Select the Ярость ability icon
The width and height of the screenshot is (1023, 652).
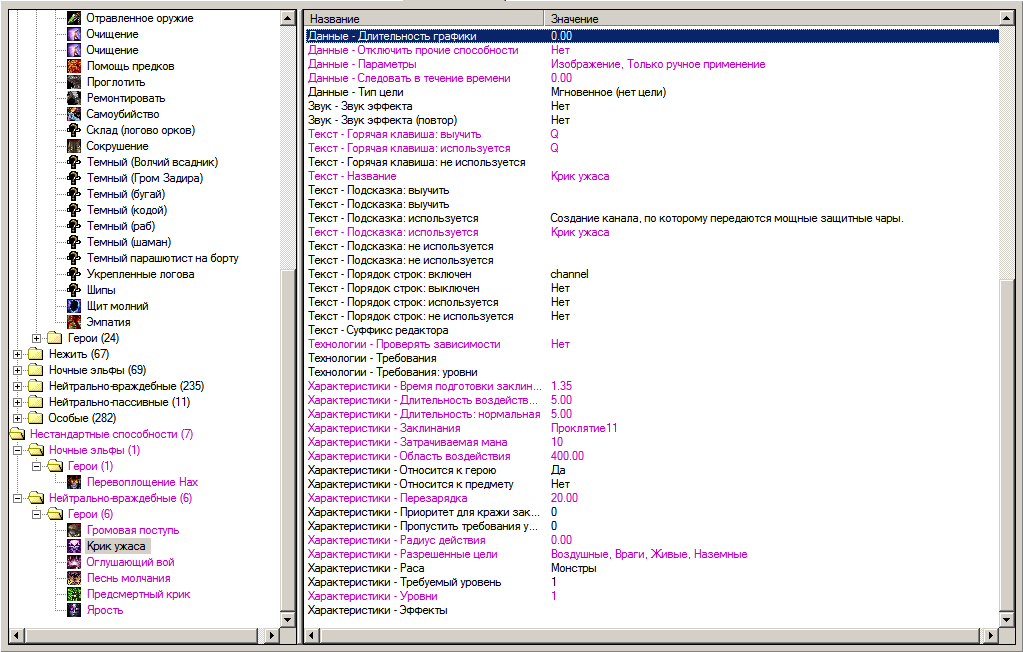pyautogui.click(x=74, y=610)
